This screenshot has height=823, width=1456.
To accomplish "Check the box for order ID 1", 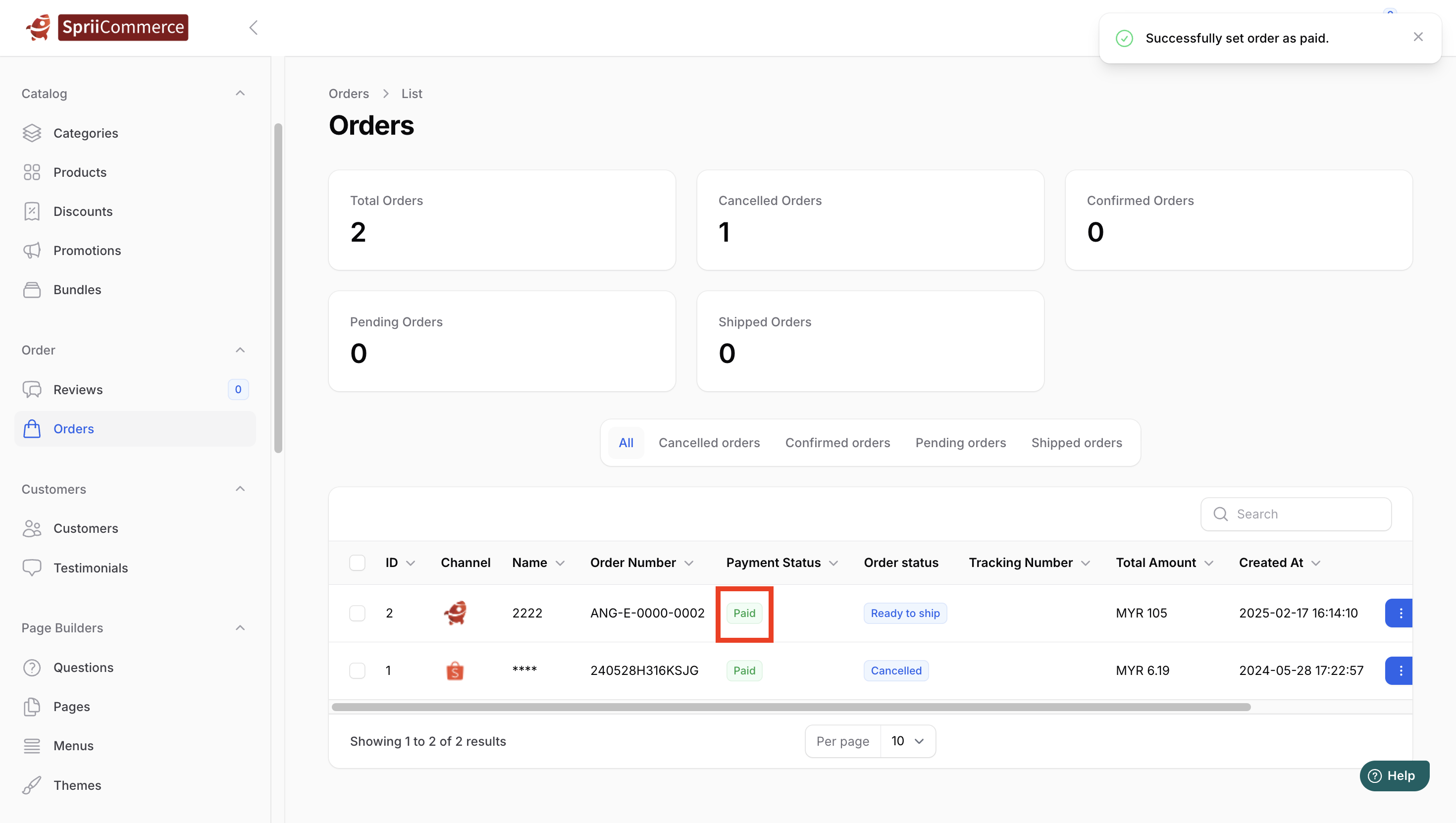I will [357, 670].
